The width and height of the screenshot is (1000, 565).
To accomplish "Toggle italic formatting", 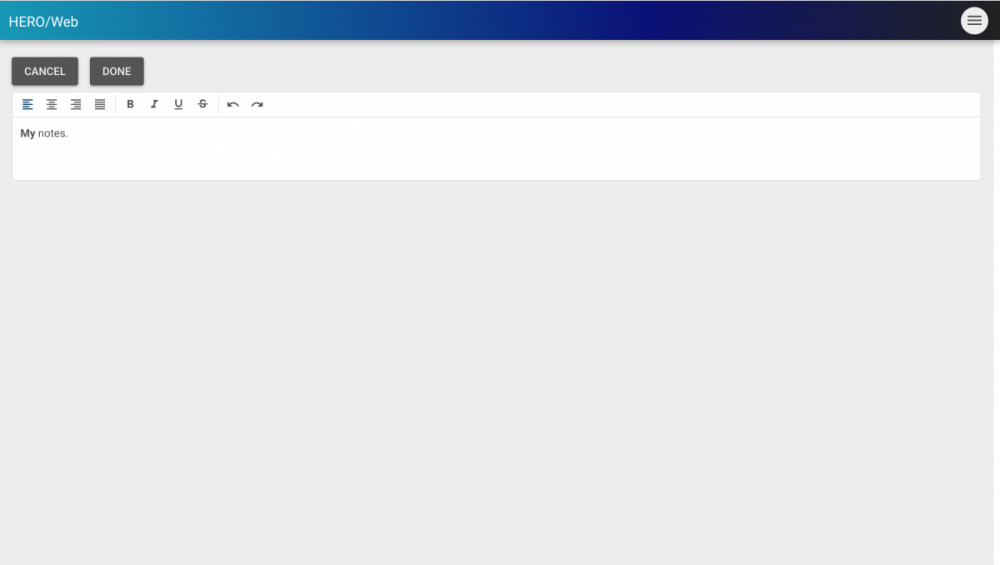I will (x=154, y=104).
